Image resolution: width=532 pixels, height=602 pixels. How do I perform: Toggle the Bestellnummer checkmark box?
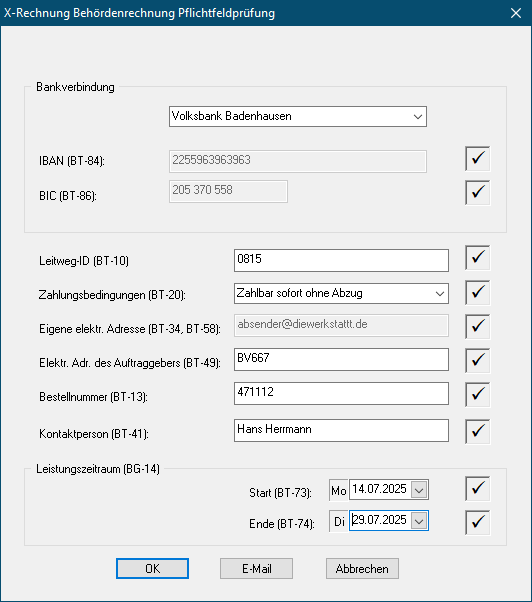(x=477, y=394)
